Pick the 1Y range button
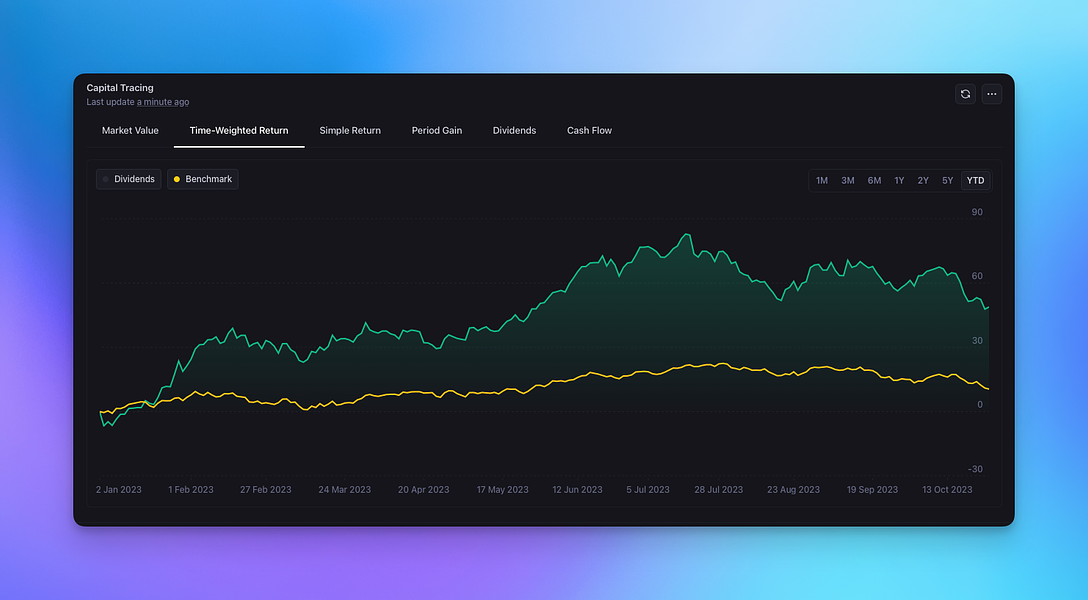The height and width of the screenshot is (600, 1088). point(899,180)
